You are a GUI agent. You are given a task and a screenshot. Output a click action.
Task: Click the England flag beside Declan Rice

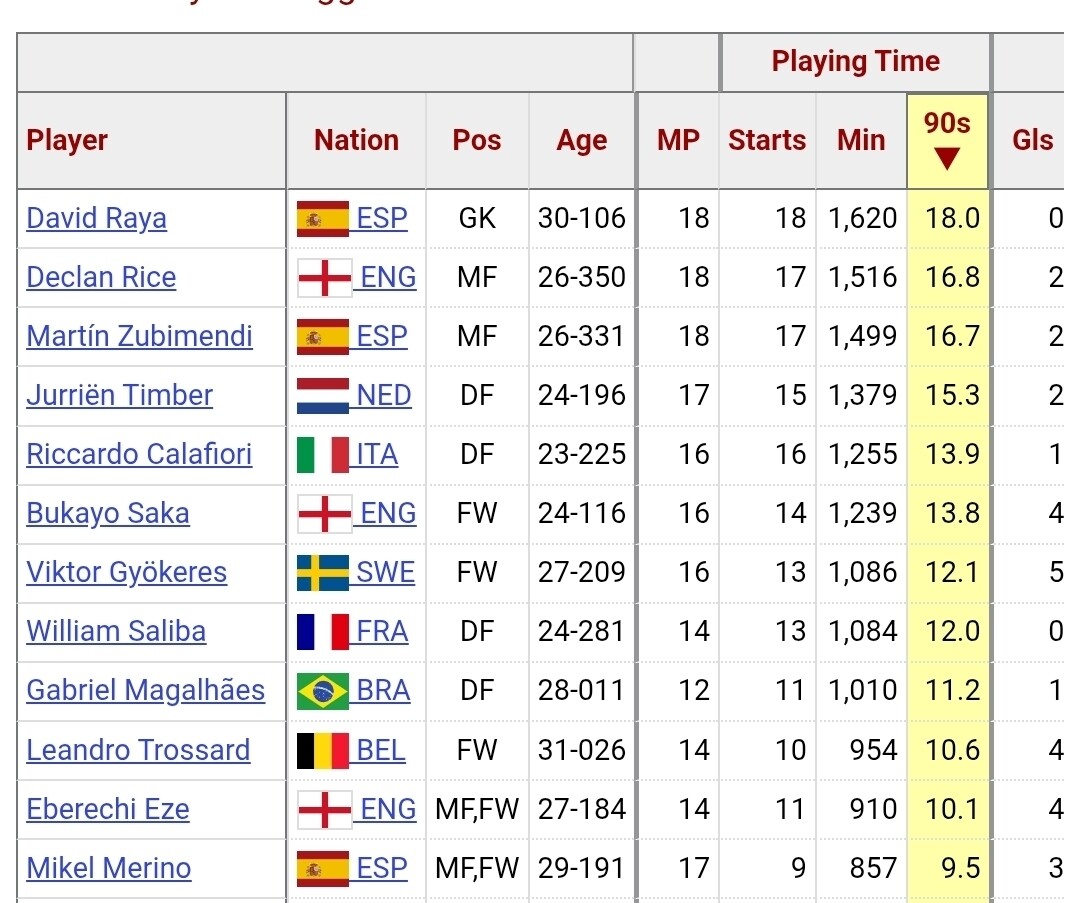(x=325, y=278)
